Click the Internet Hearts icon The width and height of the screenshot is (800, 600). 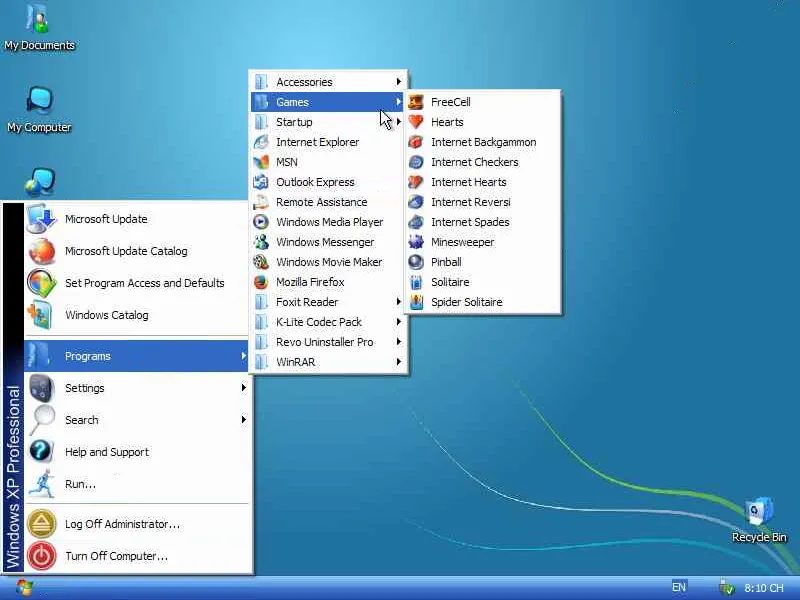tap(416, 182)
